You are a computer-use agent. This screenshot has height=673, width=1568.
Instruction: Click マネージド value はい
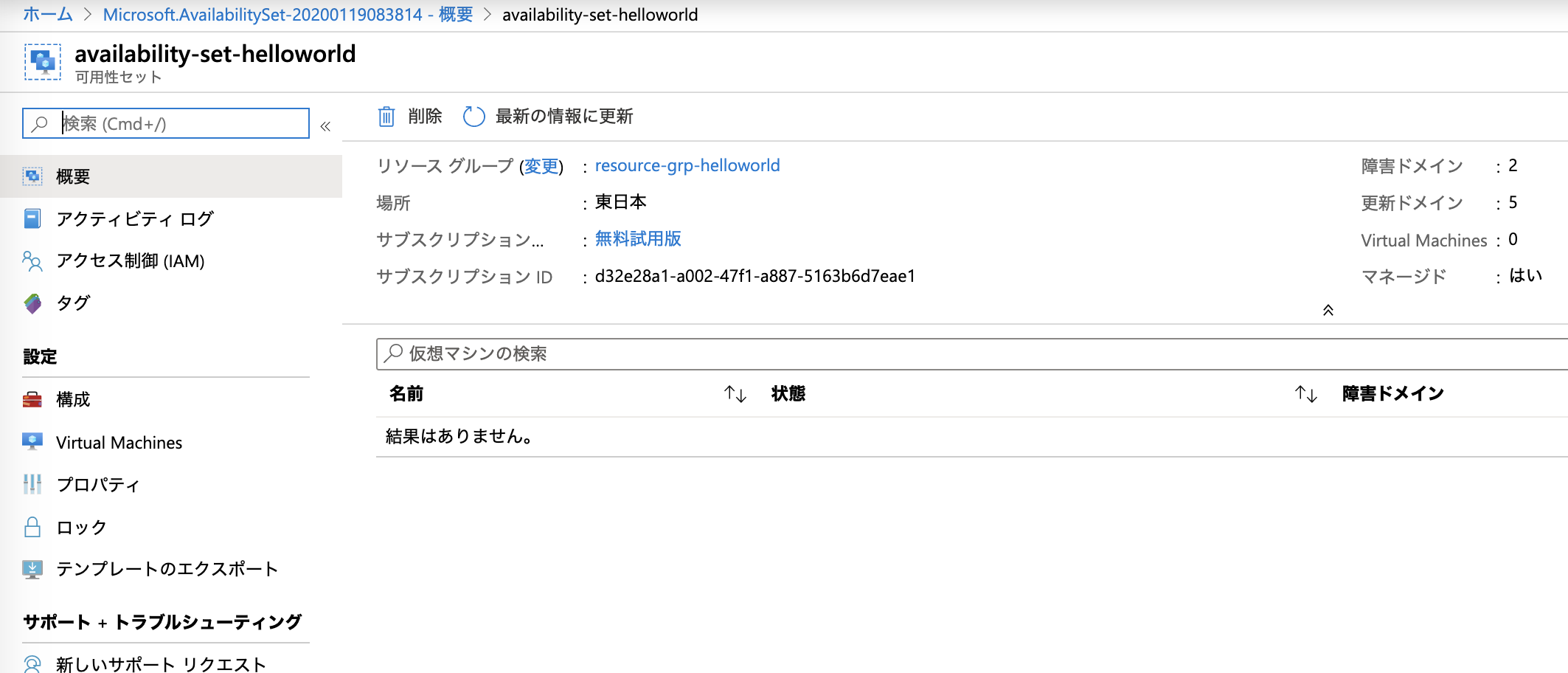[x=1526, y=276]
